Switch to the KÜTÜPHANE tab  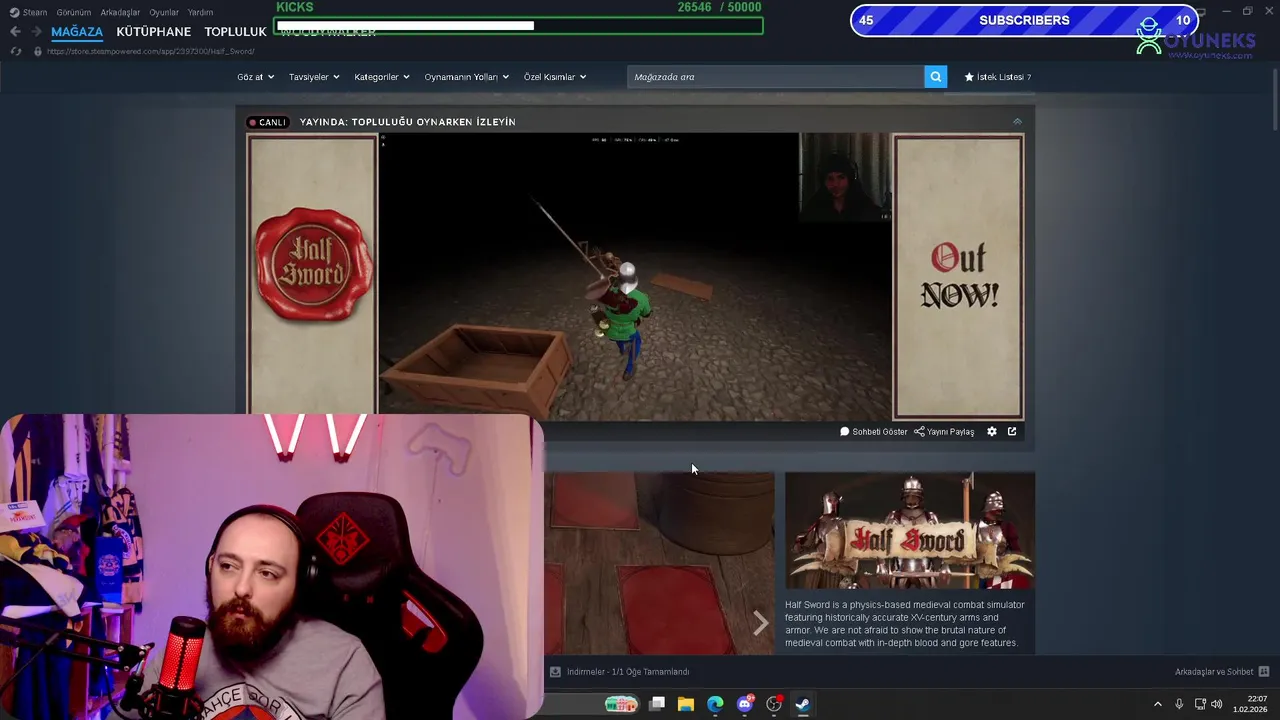coord(153,32)
